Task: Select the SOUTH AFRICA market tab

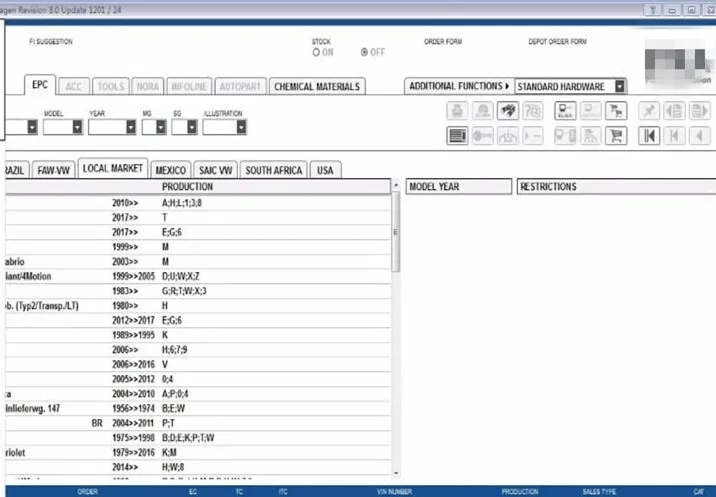Action: pyautogui.click(x=274, y=170)
